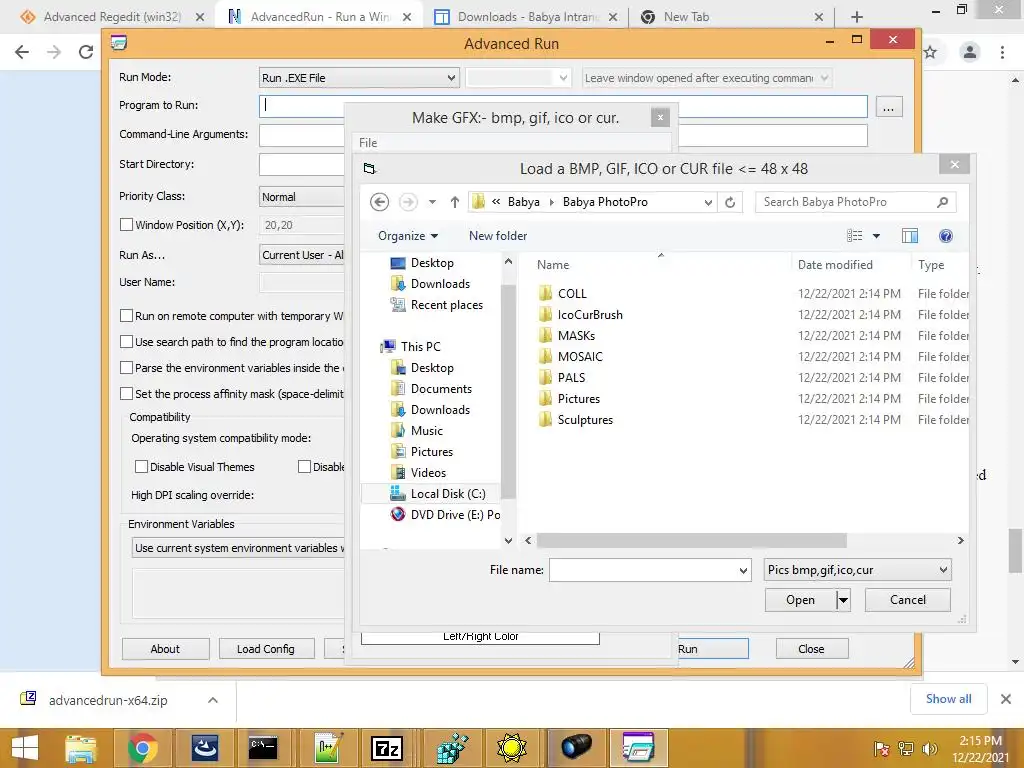Open File Explorer from taskbar
This screenshot has height=768, width=1024.
80,748
